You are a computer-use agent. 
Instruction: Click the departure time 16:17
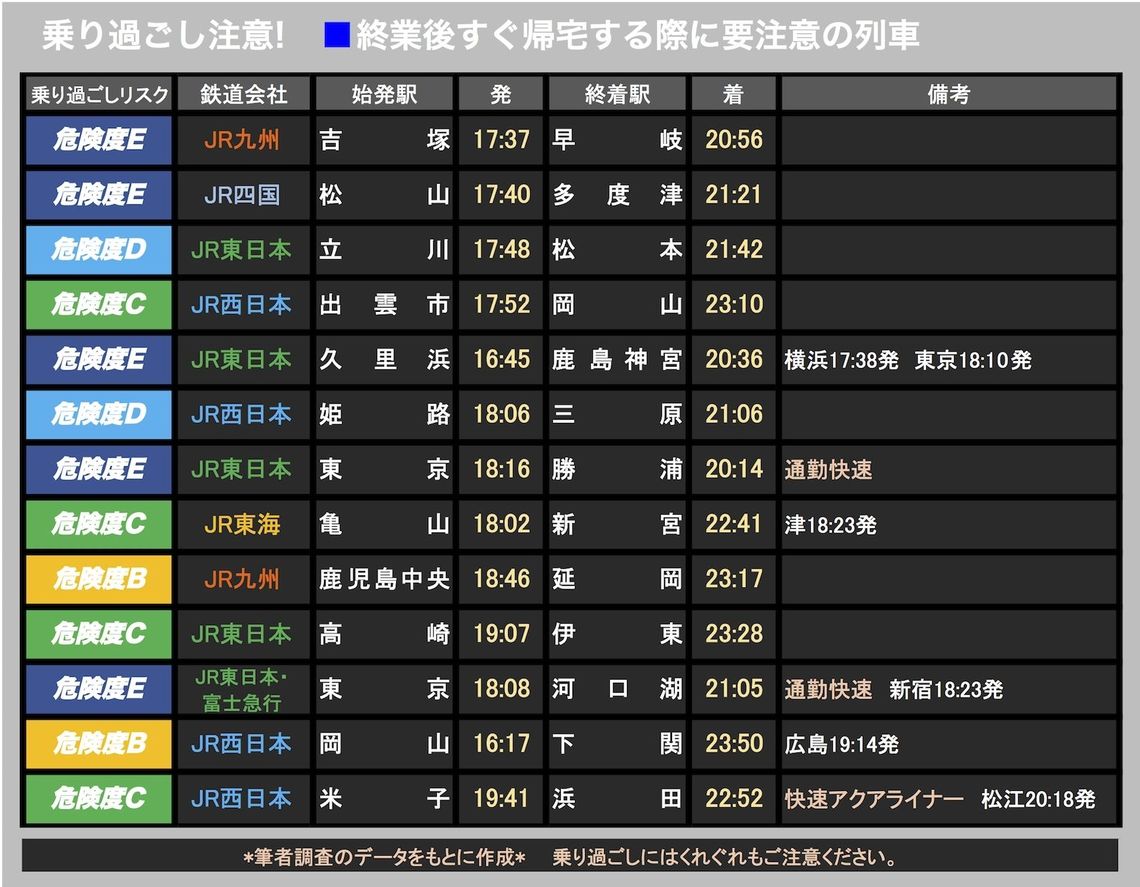coord(501,744)
